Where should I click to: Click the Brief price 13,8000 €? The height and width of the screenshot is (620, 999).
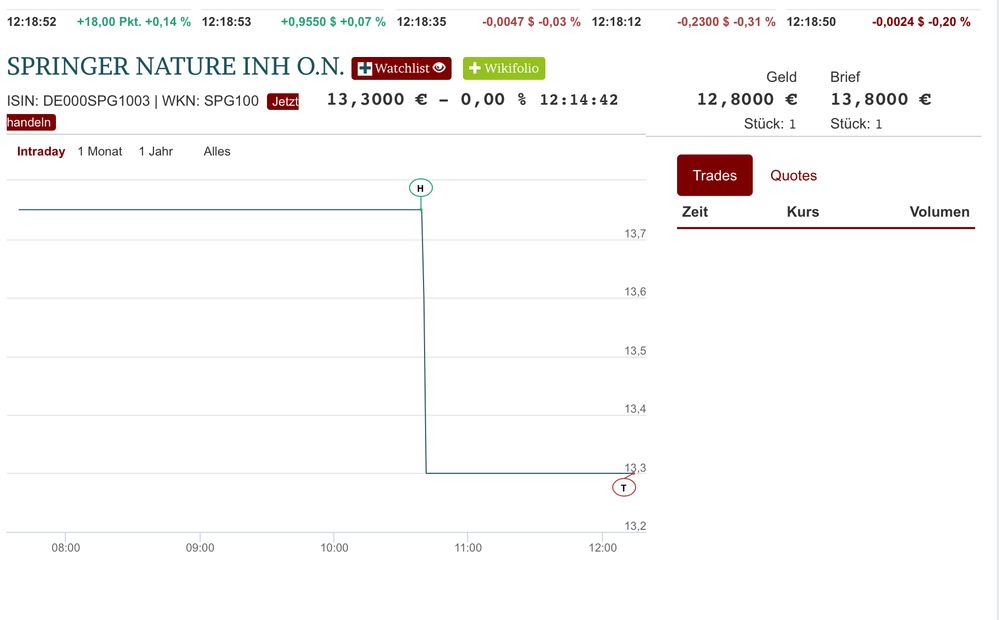pos(881,99)
